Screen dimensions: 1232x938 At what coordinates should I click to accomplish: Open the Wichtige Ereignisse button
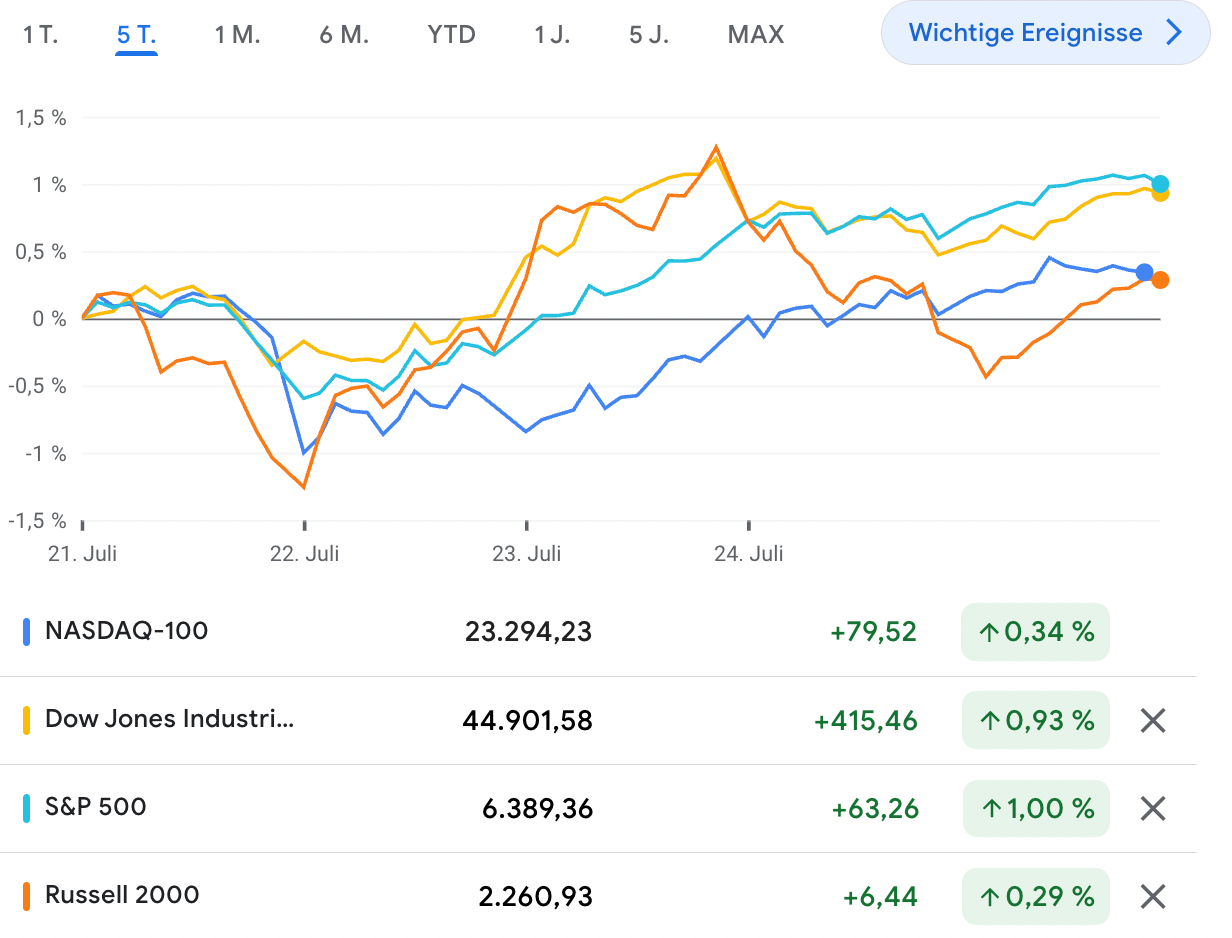pos(1045,33)
